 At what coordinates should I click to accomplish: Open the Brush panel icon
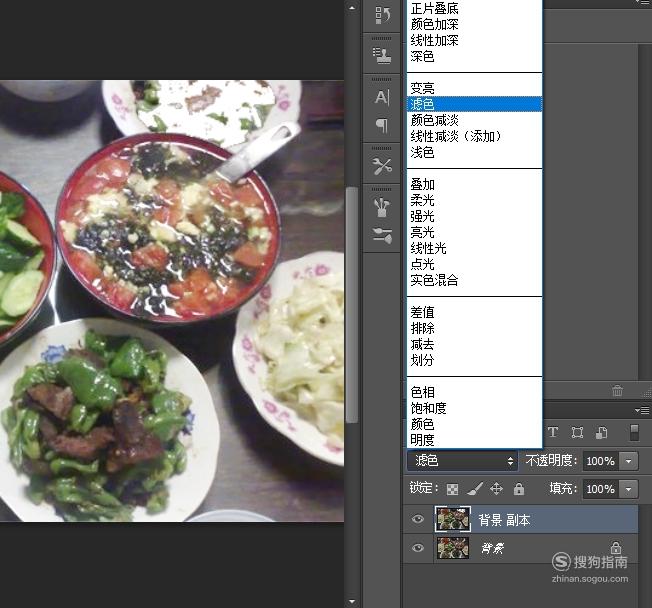[x=382, y=207]
